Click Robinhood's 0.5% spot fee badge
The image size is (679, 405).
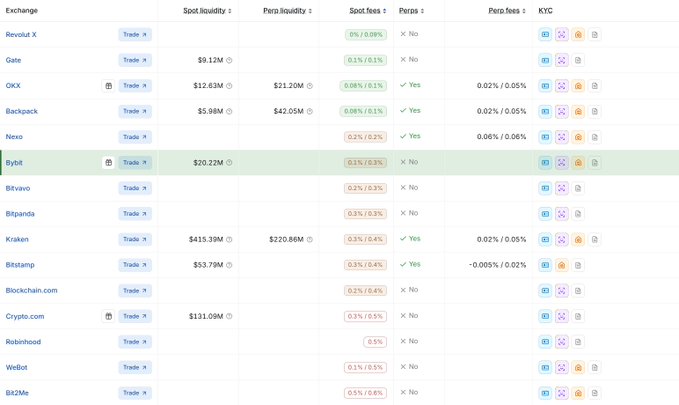coord(375,342)
